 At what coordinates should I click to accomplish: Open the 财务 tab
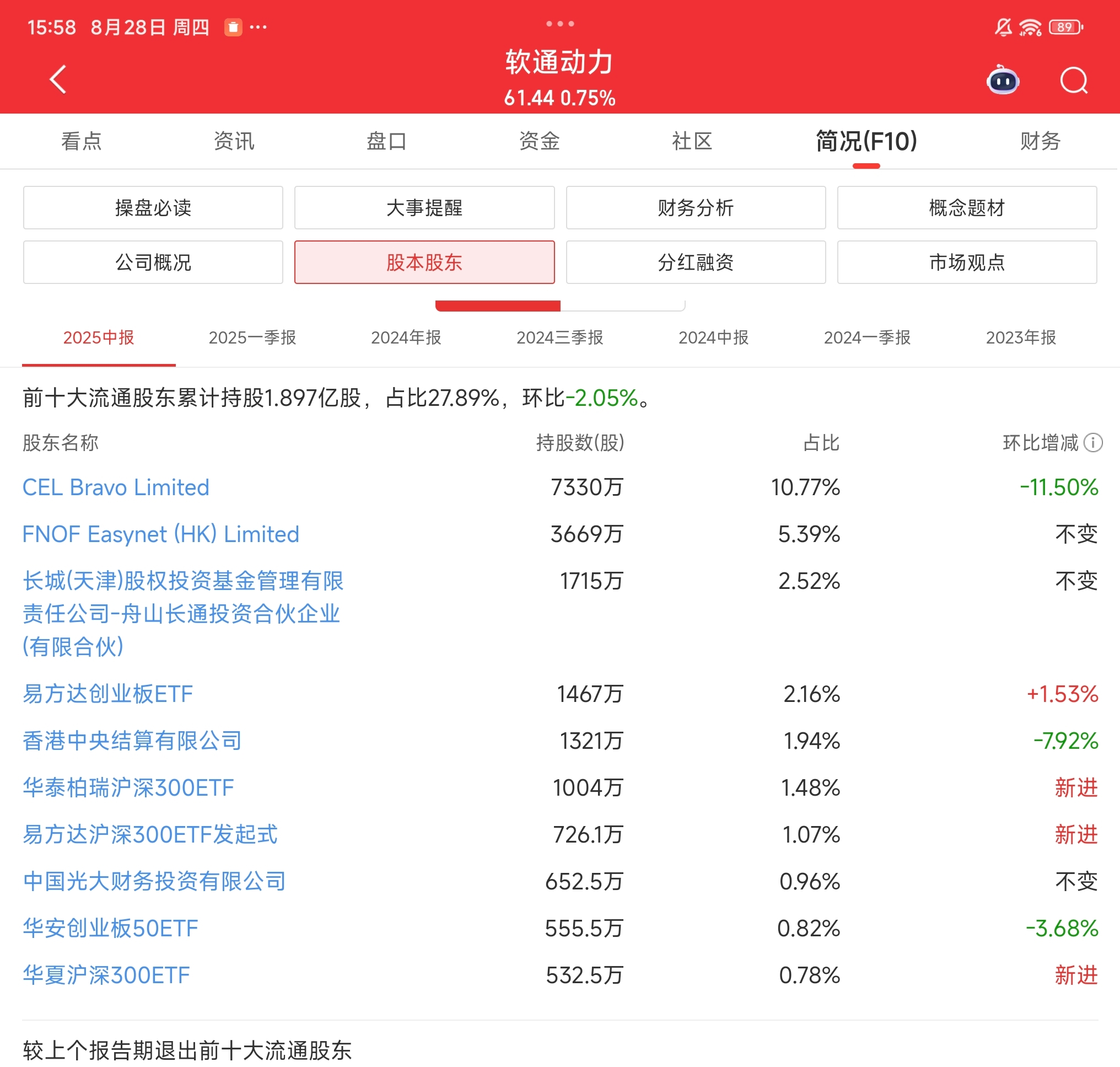click(x=1040, y=141)
